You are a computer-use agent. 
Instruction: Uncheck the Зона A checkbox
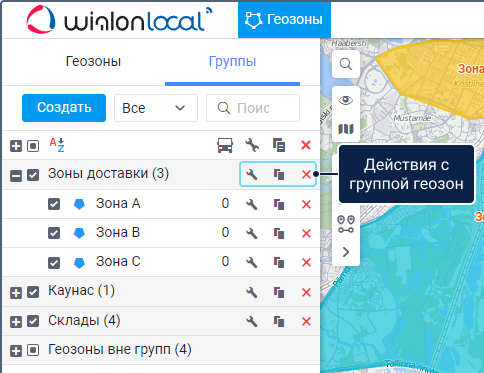(54, 204)
